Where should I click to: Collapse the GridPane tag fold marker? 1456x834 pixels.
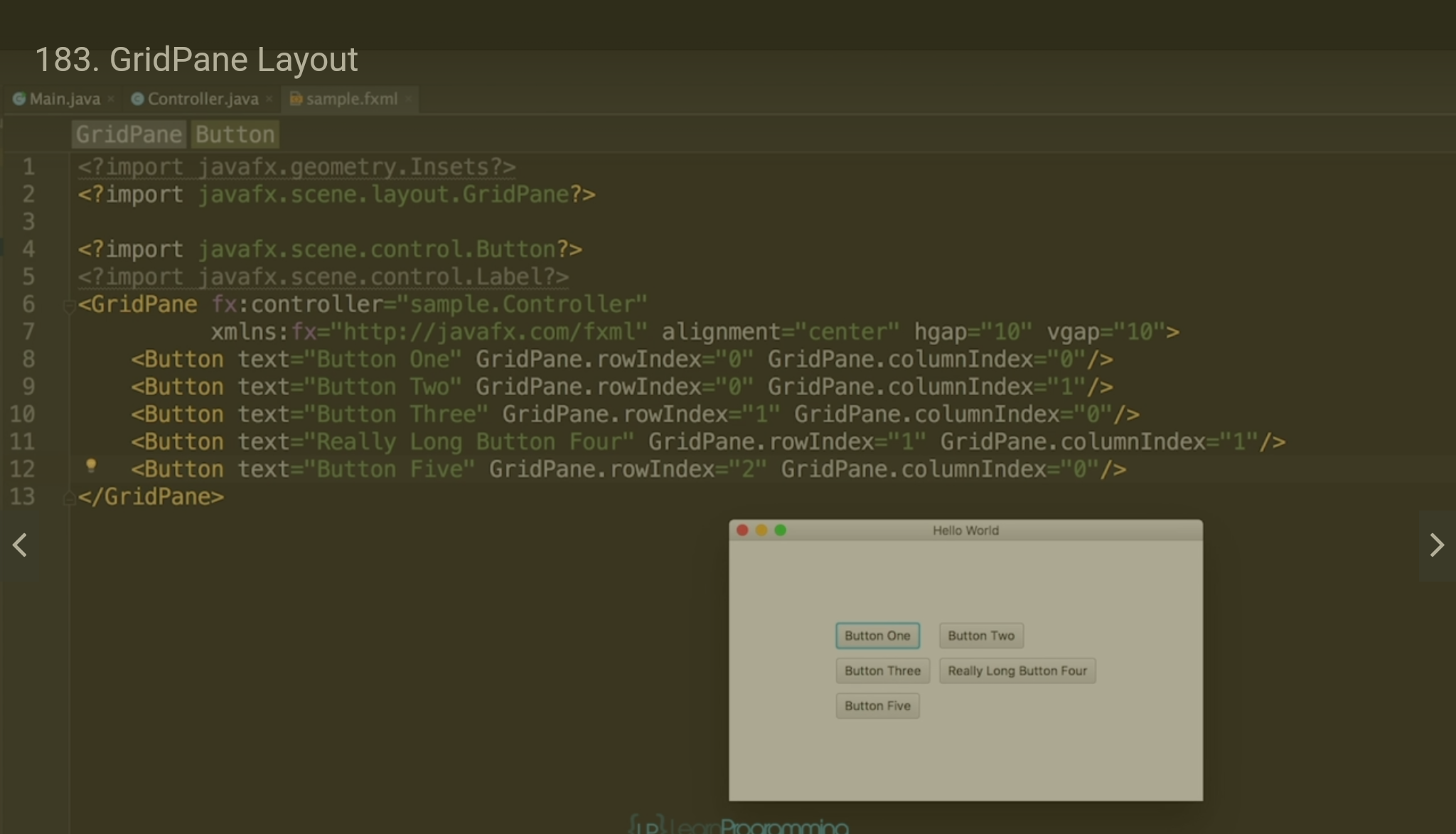click(69, 307)
